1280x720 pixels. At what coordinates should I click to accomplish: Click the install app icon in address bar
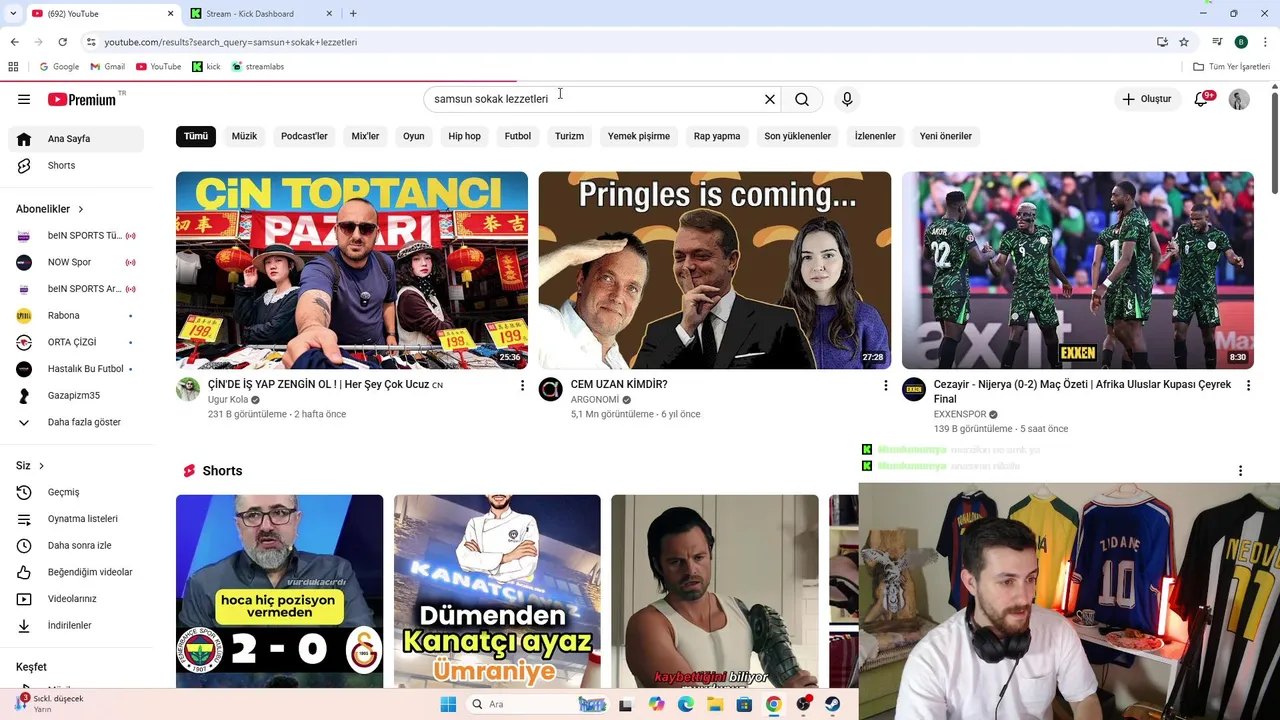click(1162, 42)
